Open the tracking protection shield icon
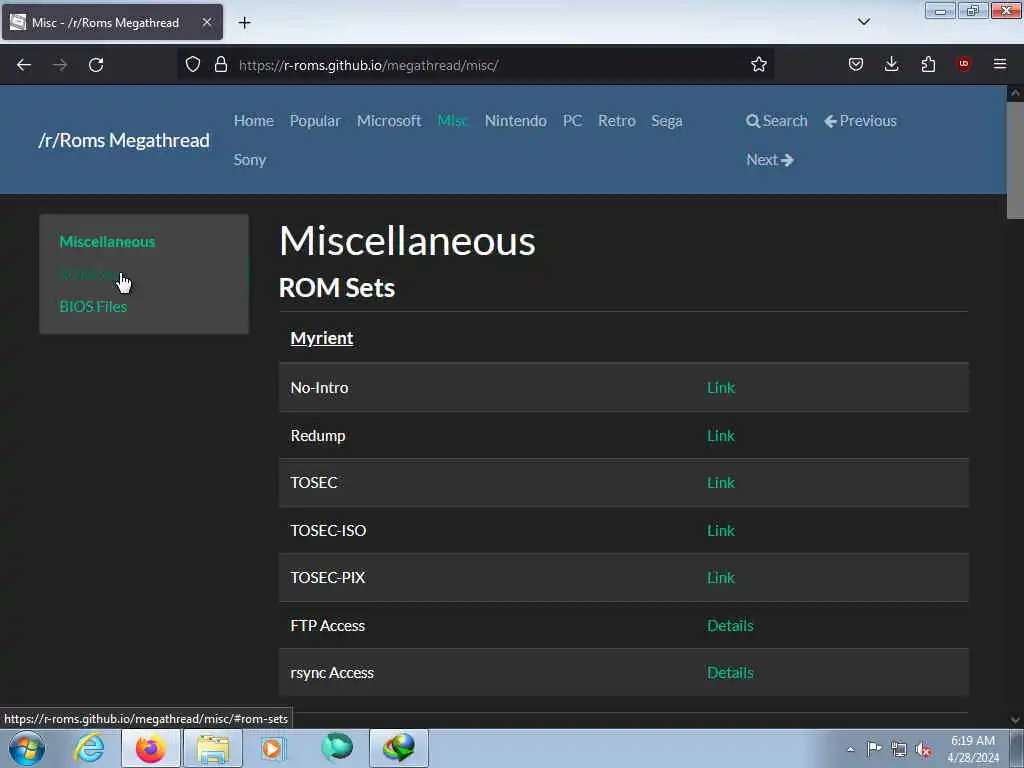The image size is (1024, 768). coord(193,65)
